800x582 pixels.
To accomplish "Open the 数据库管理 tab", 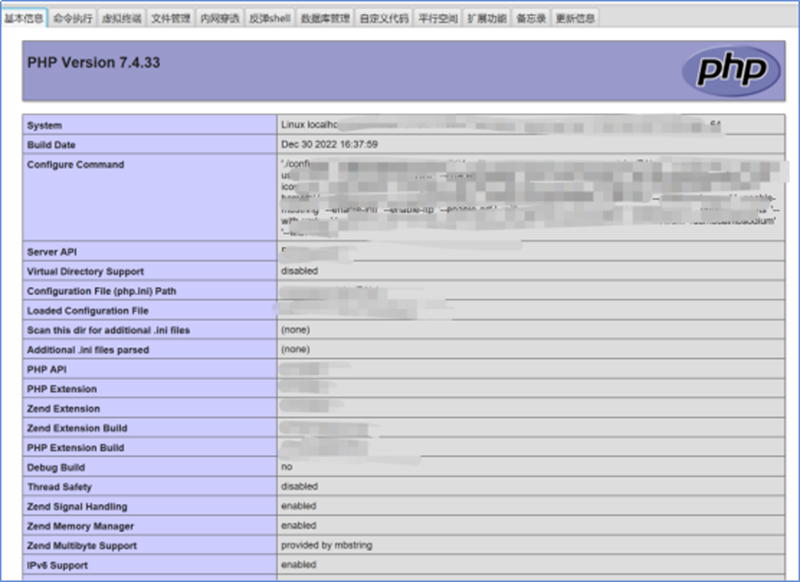I will tap(326, 18).
